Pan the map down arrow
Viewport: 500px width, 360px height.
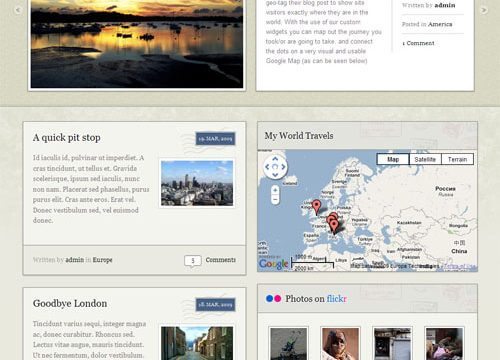[x=275, y=175]
